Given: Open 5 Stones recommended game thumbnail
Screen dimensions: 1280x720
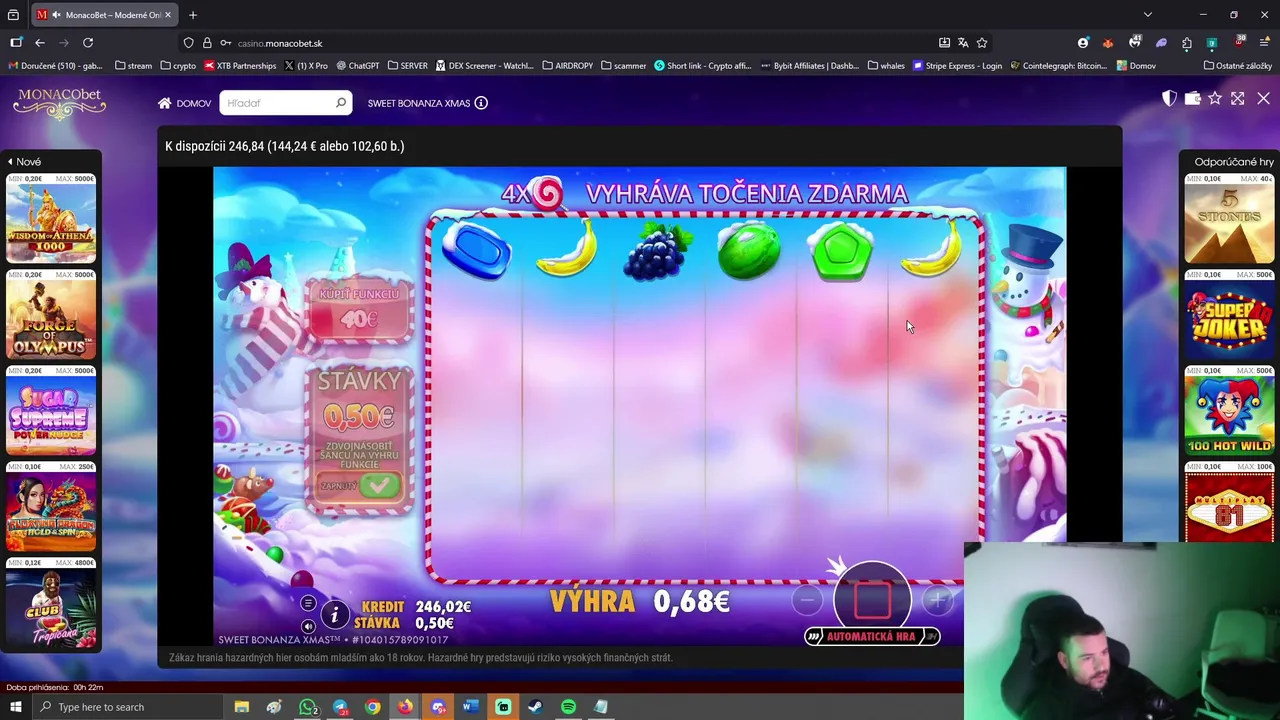Looking at the screenshot, I should 1229,219.
